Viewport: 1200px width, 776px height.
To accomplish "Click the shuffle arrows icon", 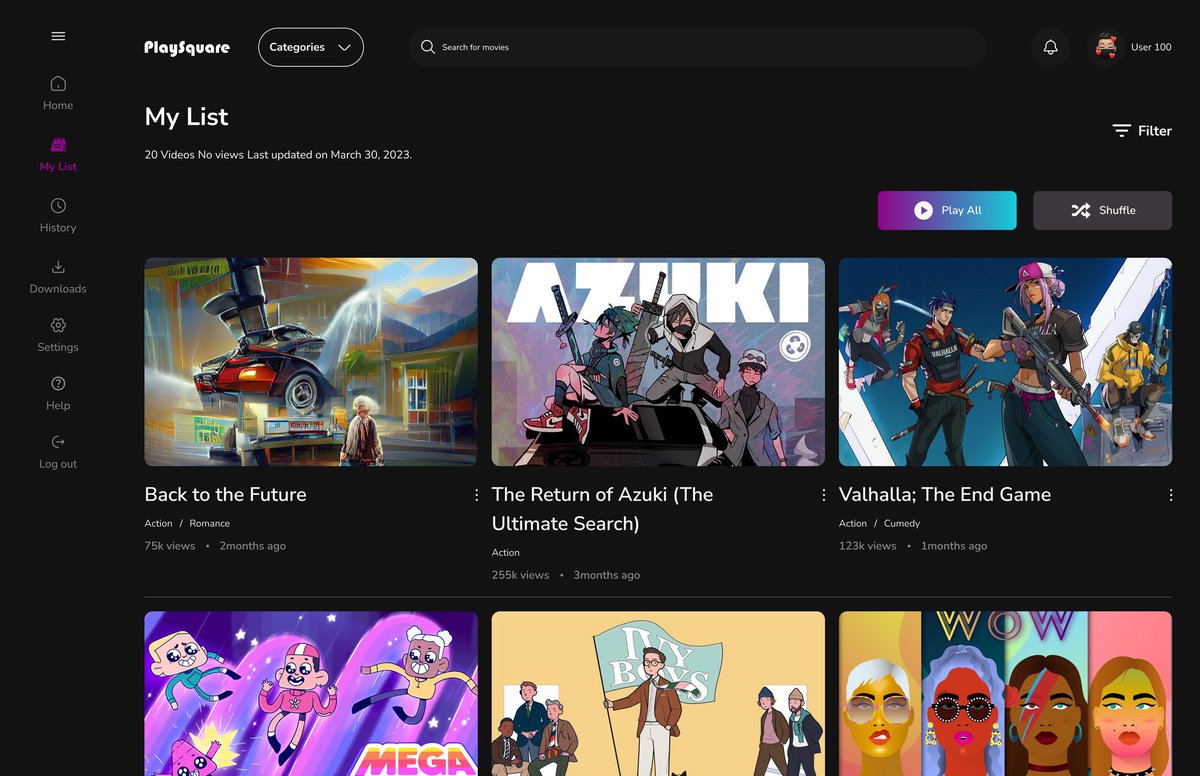I will tap(1080, 210).
